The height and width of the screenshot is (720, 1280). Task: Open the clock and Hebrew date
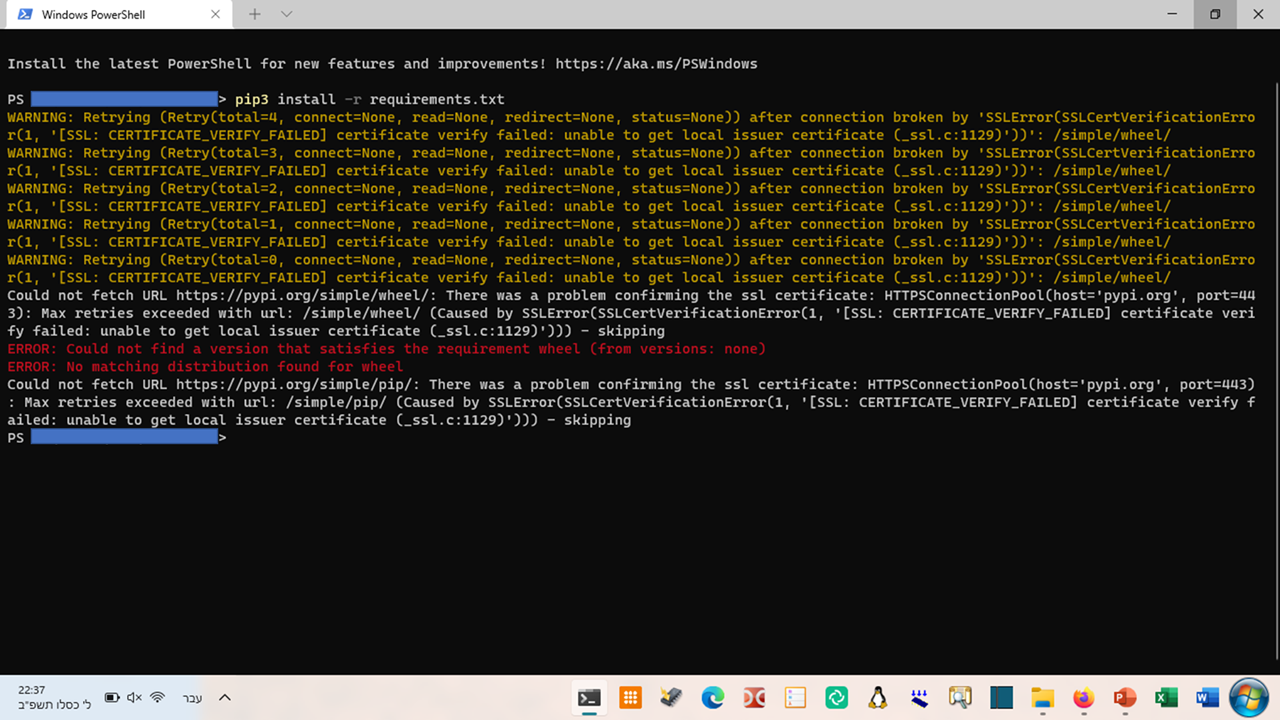[x=54, y=697]
